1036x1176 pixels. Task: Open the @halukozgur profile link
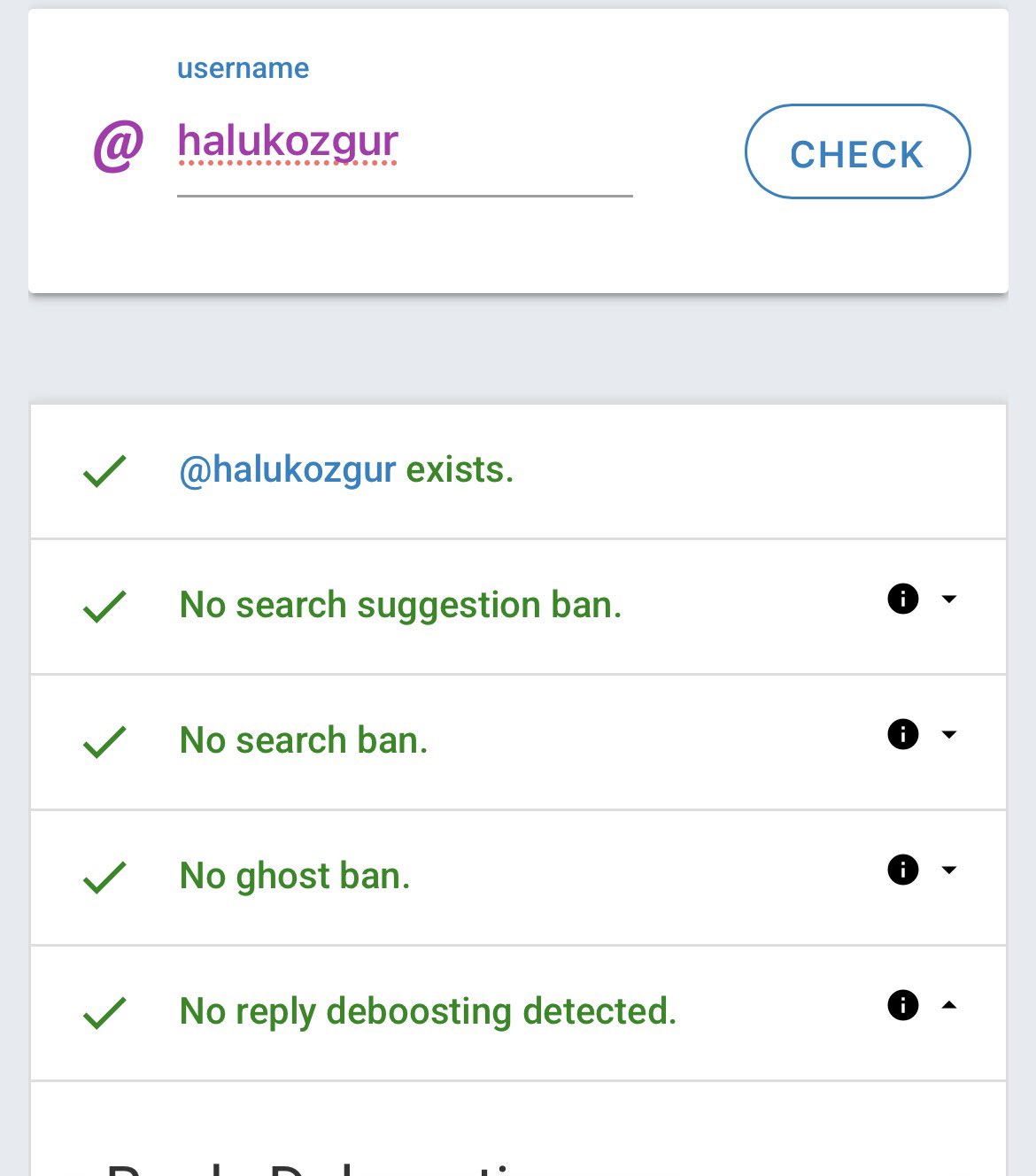coord(287,469)
